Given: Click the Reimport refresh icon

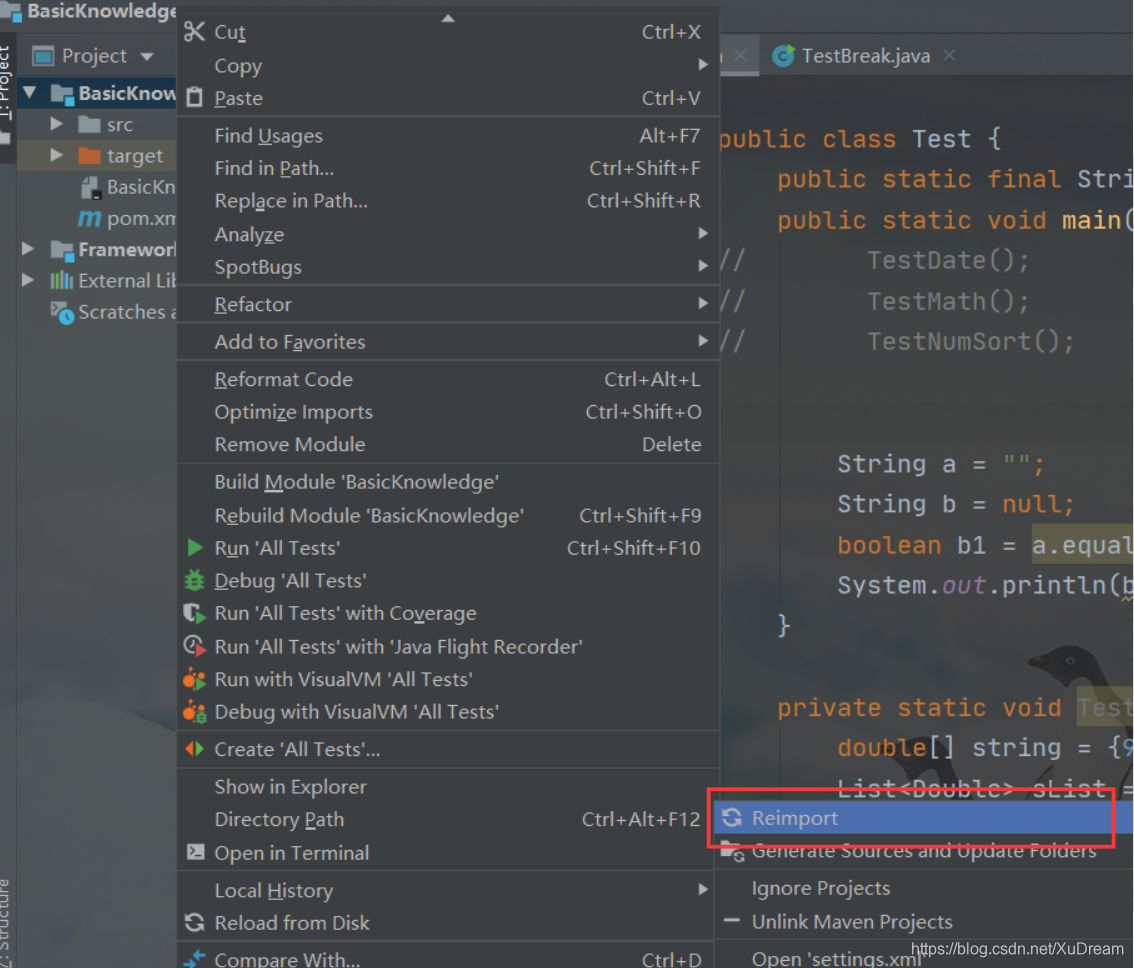Looking at the screenshot, I should click(732, 818).
